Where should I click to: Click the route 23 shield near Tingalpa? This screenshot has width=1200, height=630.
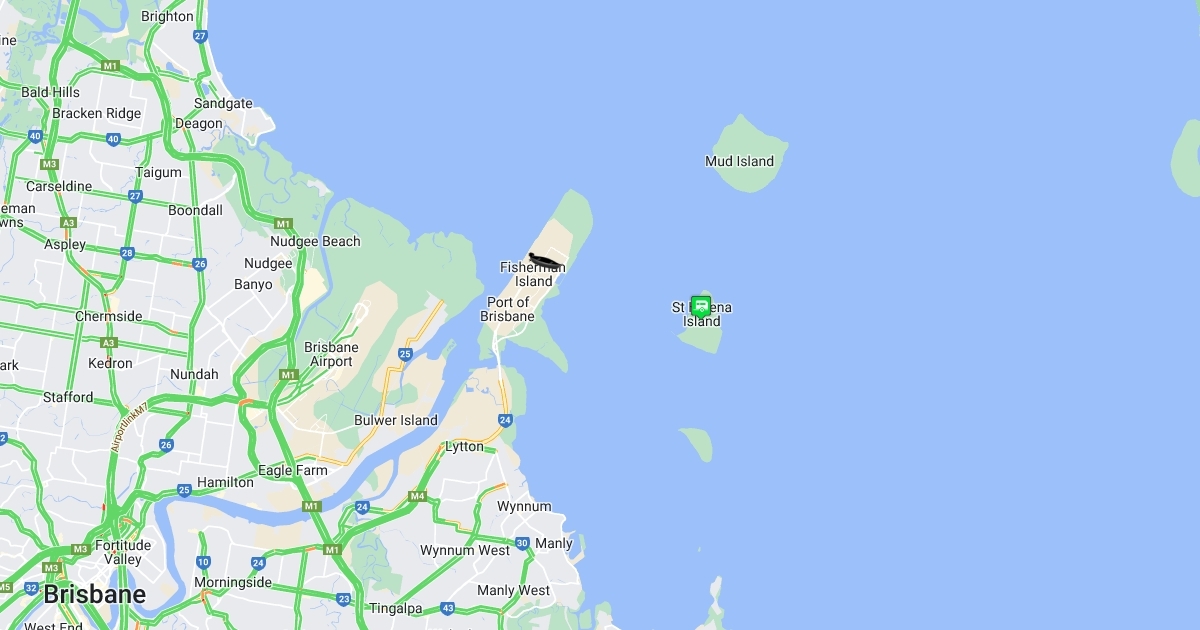(344, 599)
